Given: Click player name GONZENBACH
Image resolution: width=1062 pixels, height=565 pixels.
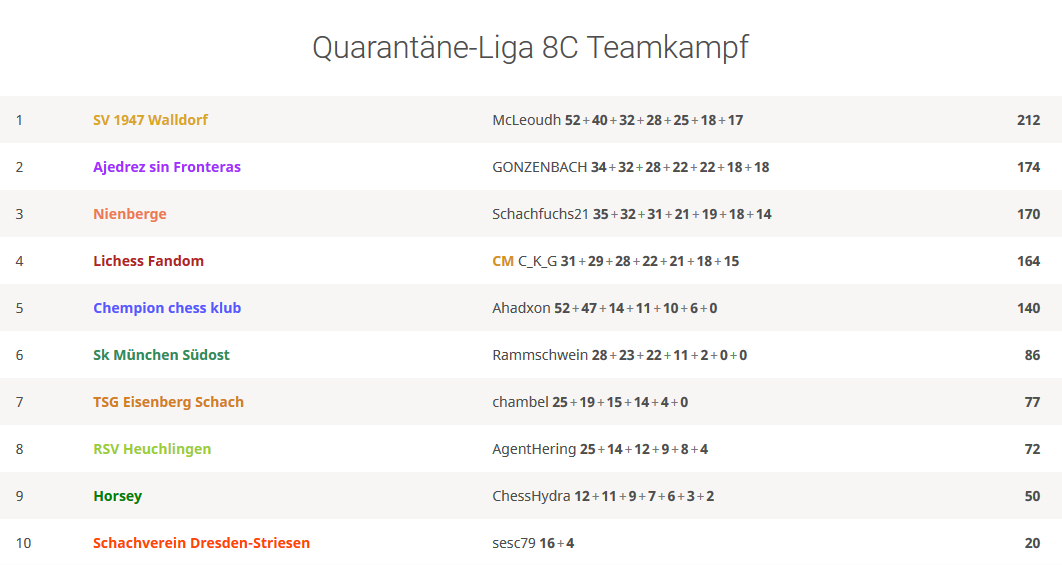Looking at the screenshot, I should [539, 167].
